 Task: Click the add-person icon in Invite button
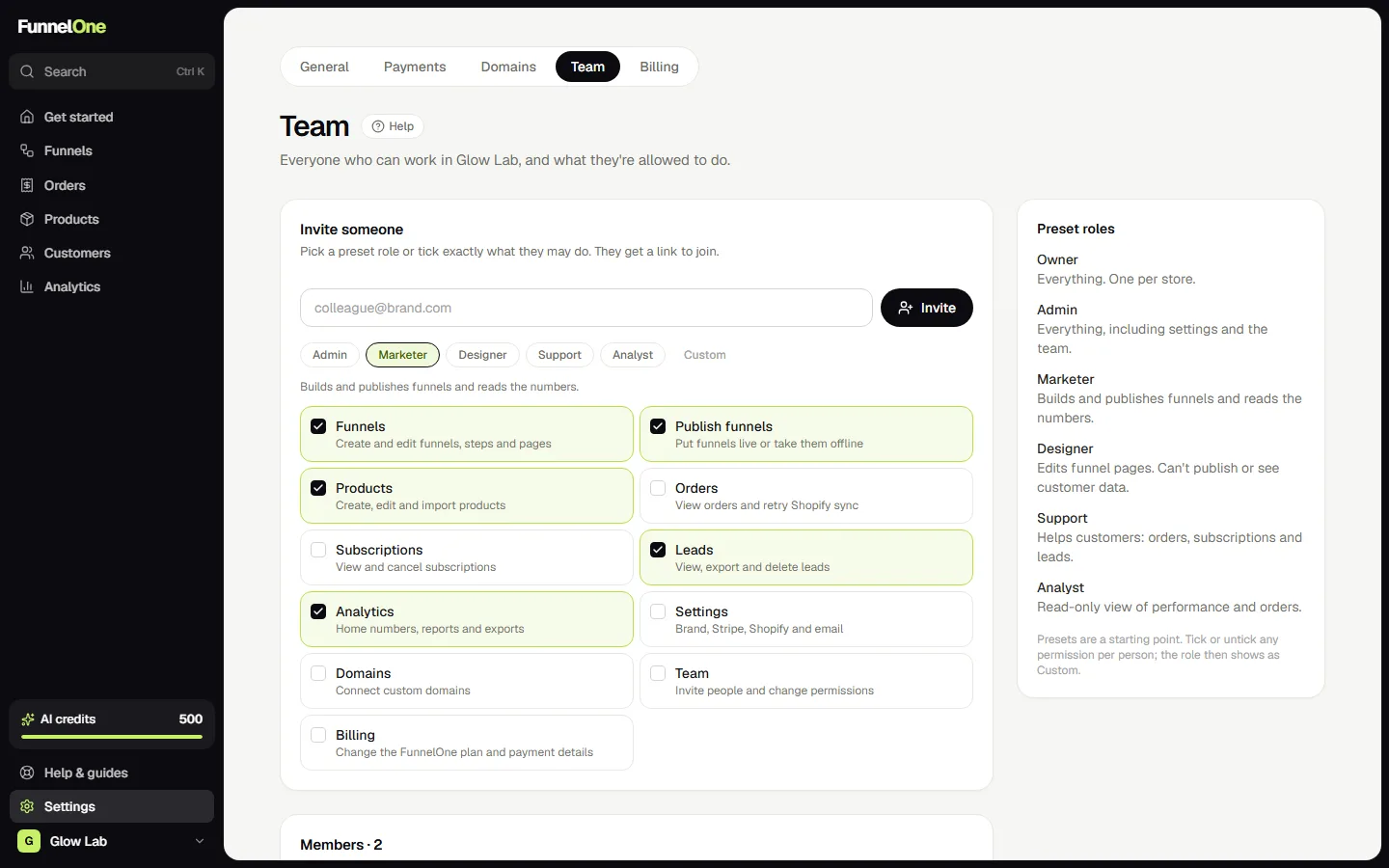pyautogui.click(x=905, y=308)
